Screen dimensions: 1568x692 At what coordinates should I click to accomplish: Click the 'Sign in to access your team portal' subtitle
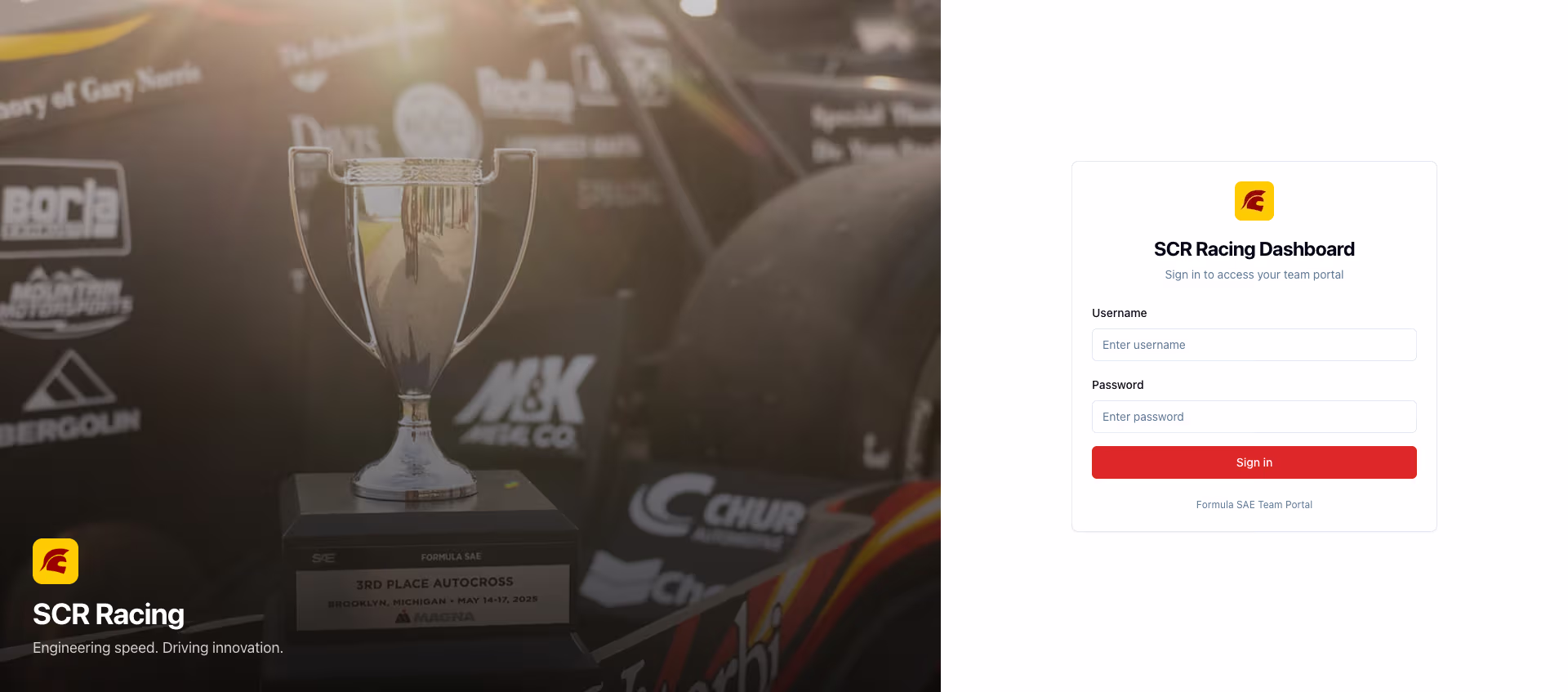click(x=1254, y=275)
